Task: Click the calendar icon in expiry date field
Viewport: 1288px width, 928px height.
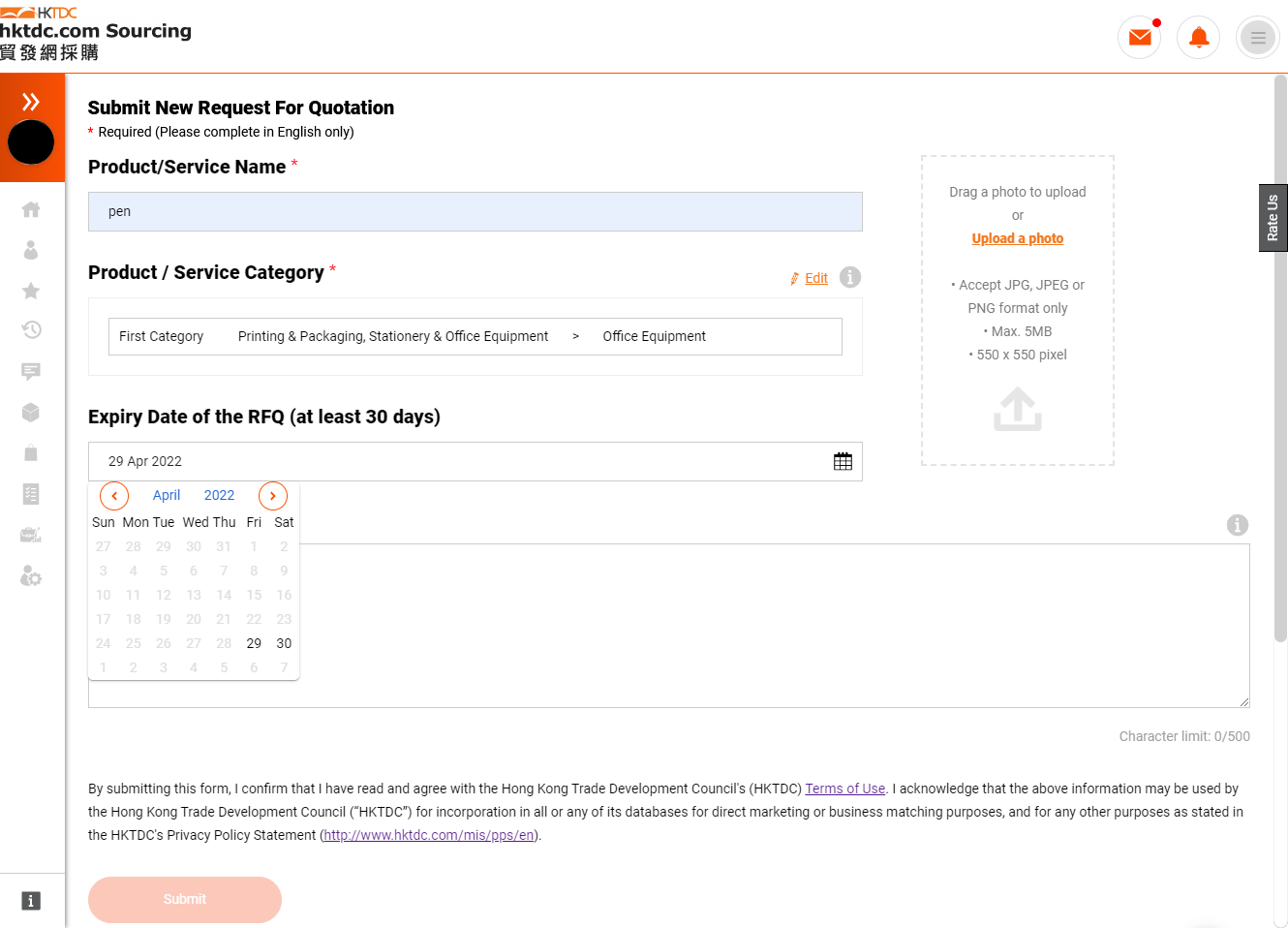Action: 843,461
